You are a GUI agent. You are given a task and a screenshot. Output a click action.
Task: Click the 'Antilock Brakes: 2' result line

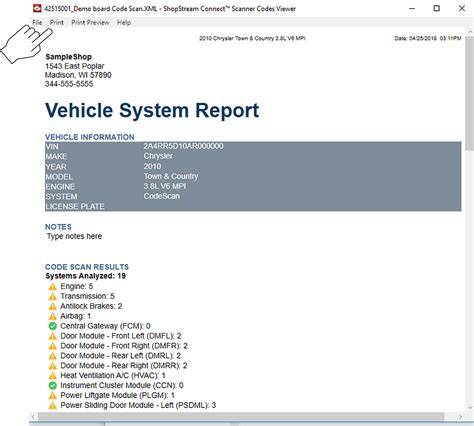[x=91, y=306]
